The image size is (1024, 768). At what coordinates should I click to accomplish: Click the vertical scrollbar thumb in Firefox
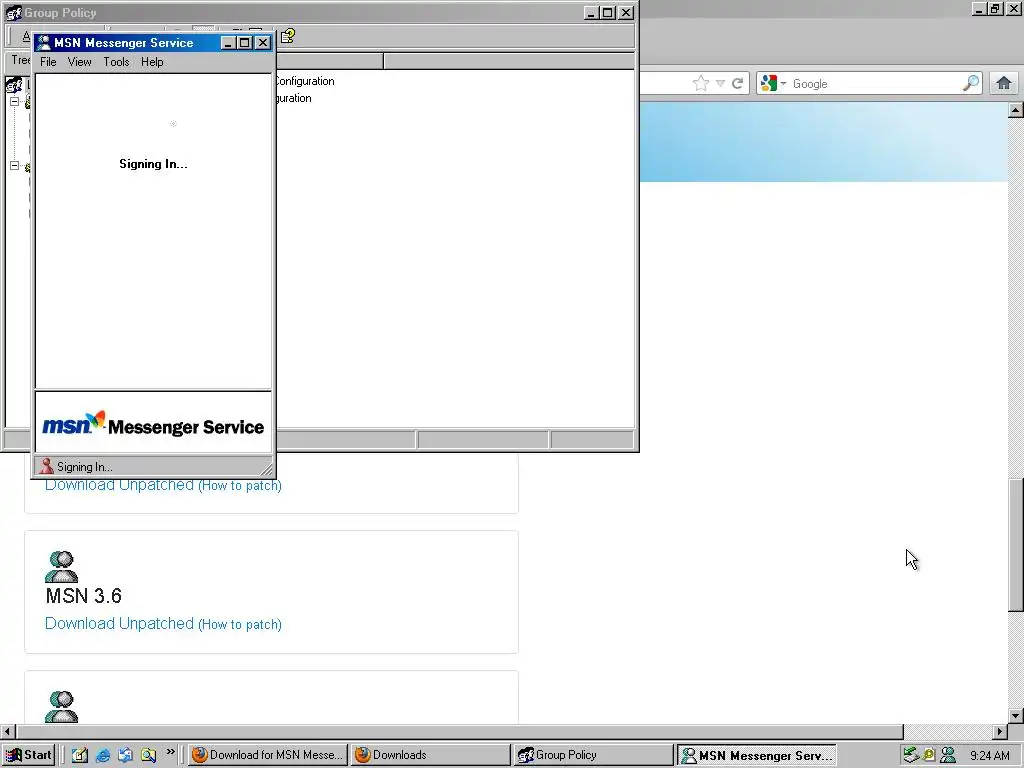1015,545
